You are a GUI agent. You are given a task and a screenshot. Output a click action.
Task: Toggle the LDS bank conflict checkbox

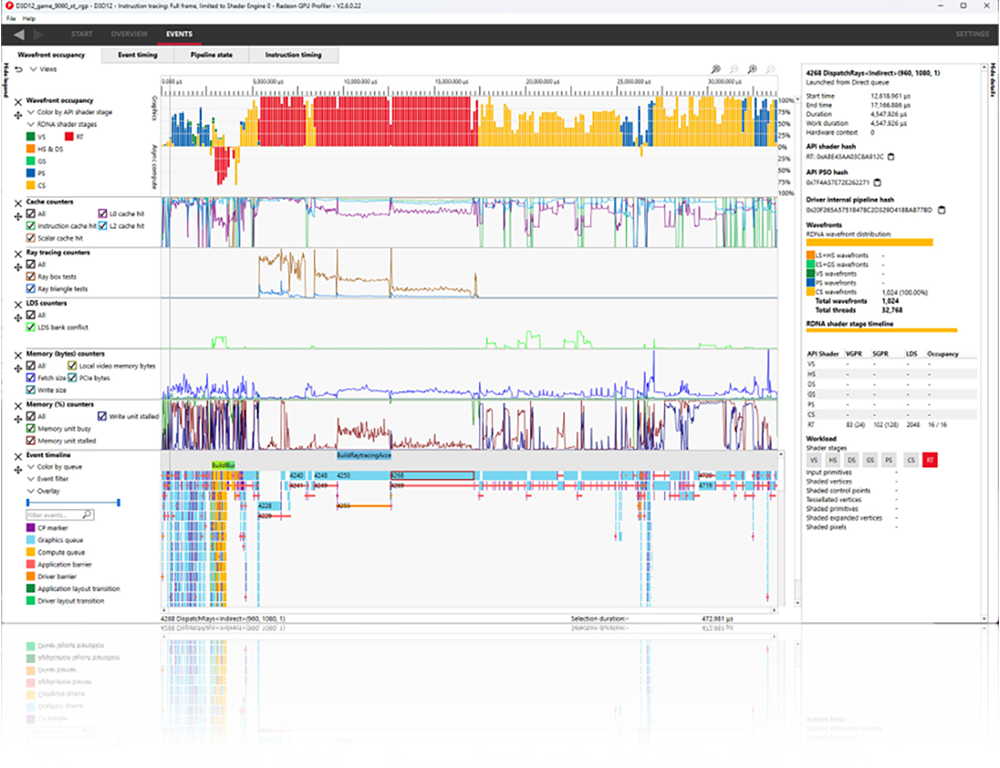pyautogui.click(x=30, y=326)
